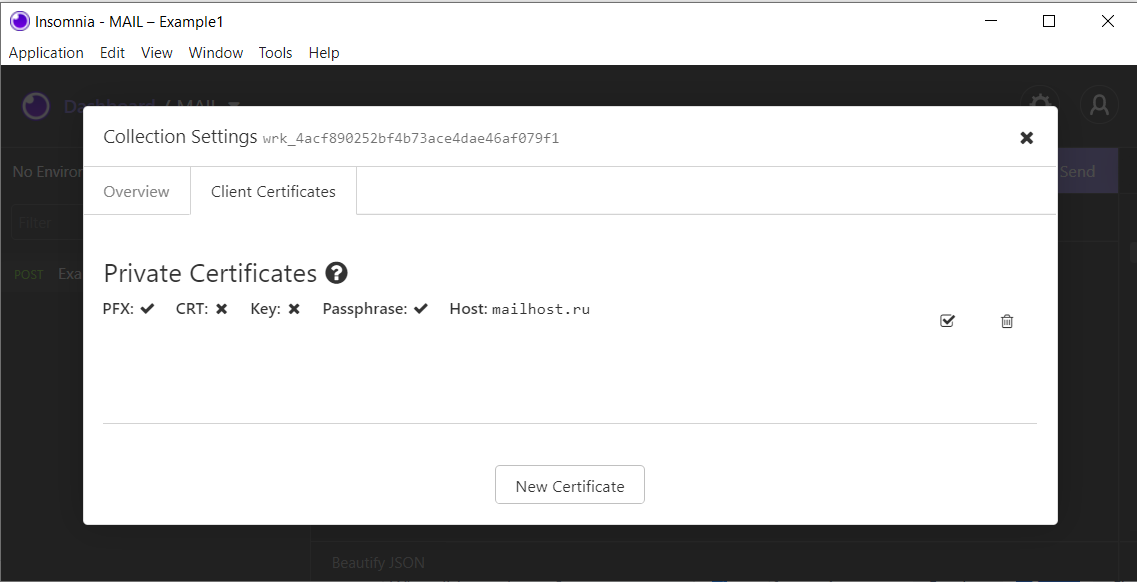
Task: Open the Tools menu
Action: 275,52
